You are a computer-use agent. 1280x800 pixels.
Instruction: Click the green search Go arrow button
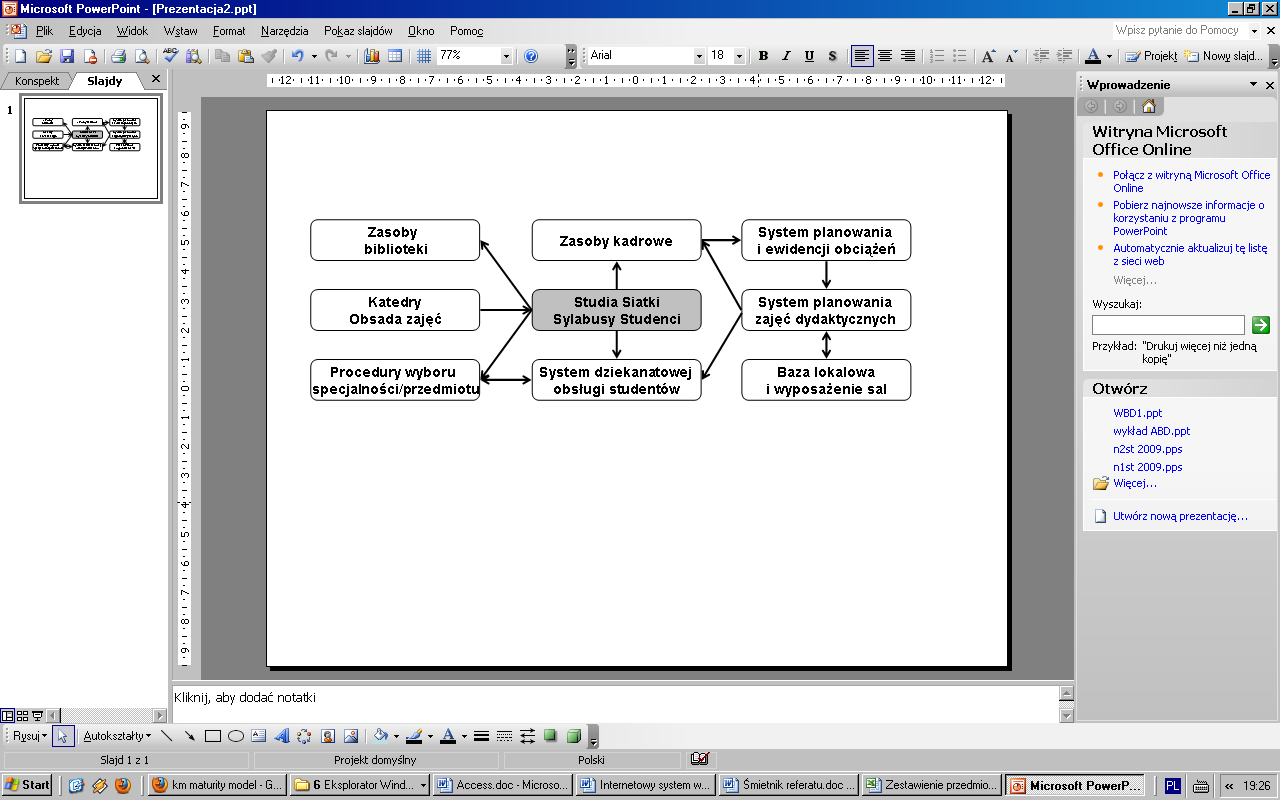point(1260,325)
